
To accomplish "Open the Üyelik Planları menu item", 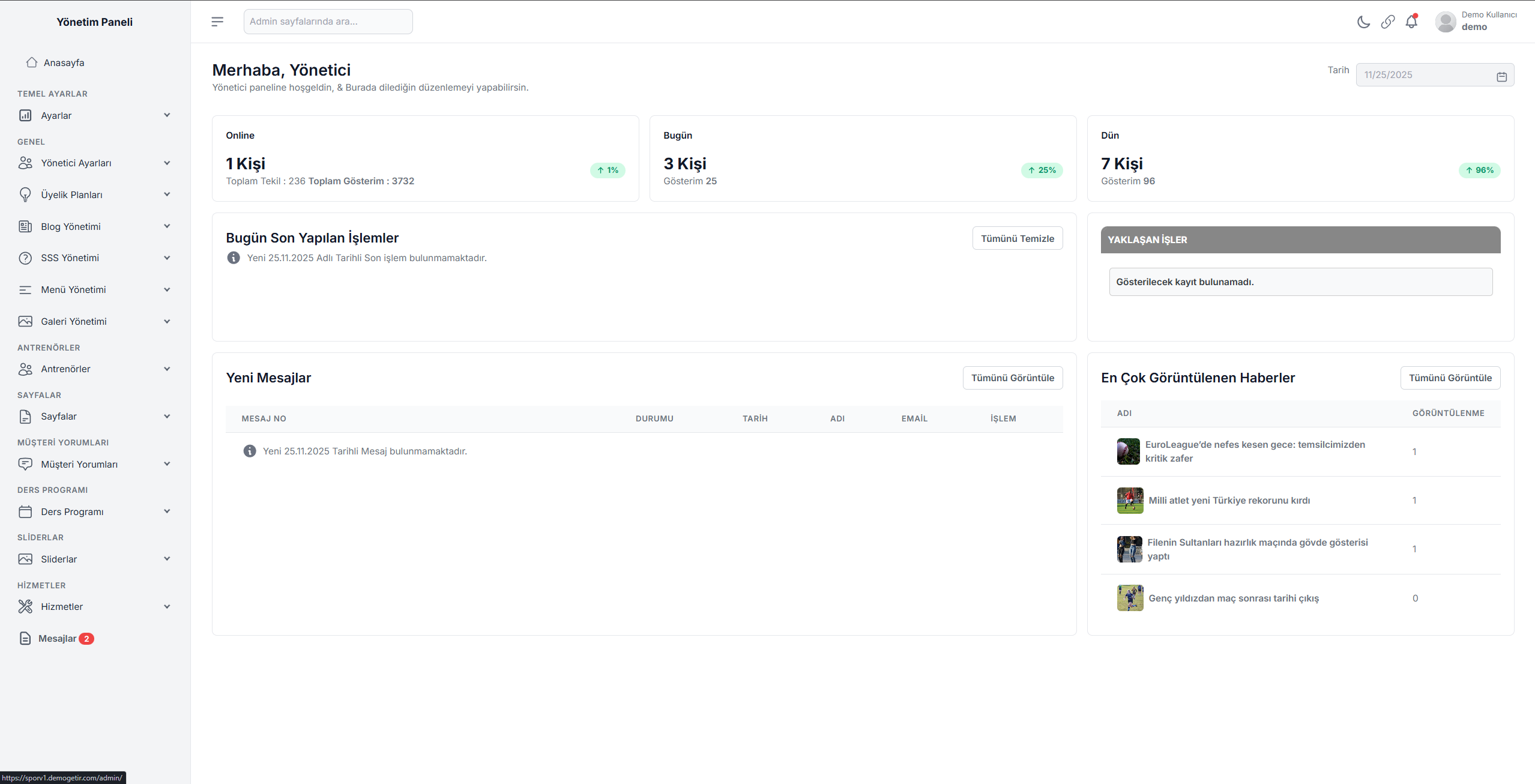I will tap(71, 194).
